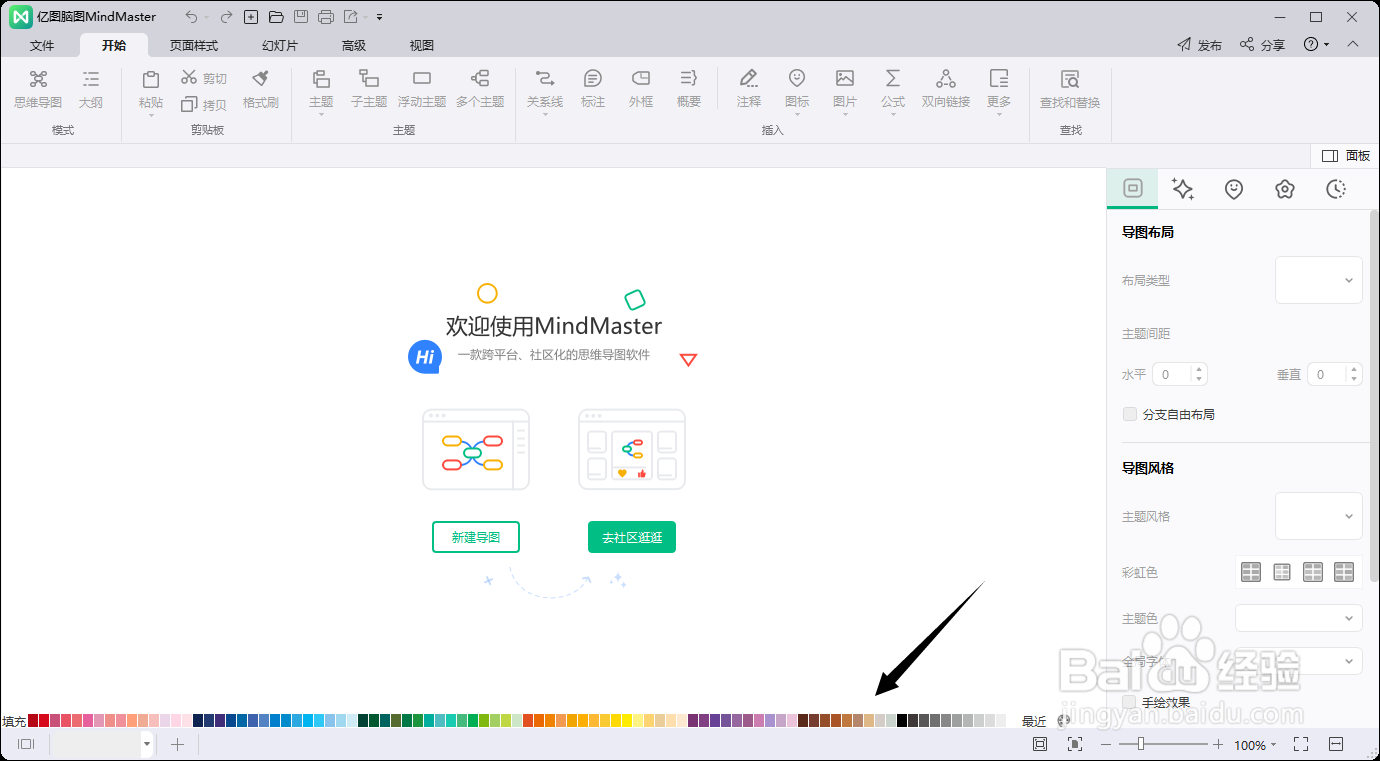Click the 发布 publish button

[1199, 45]
